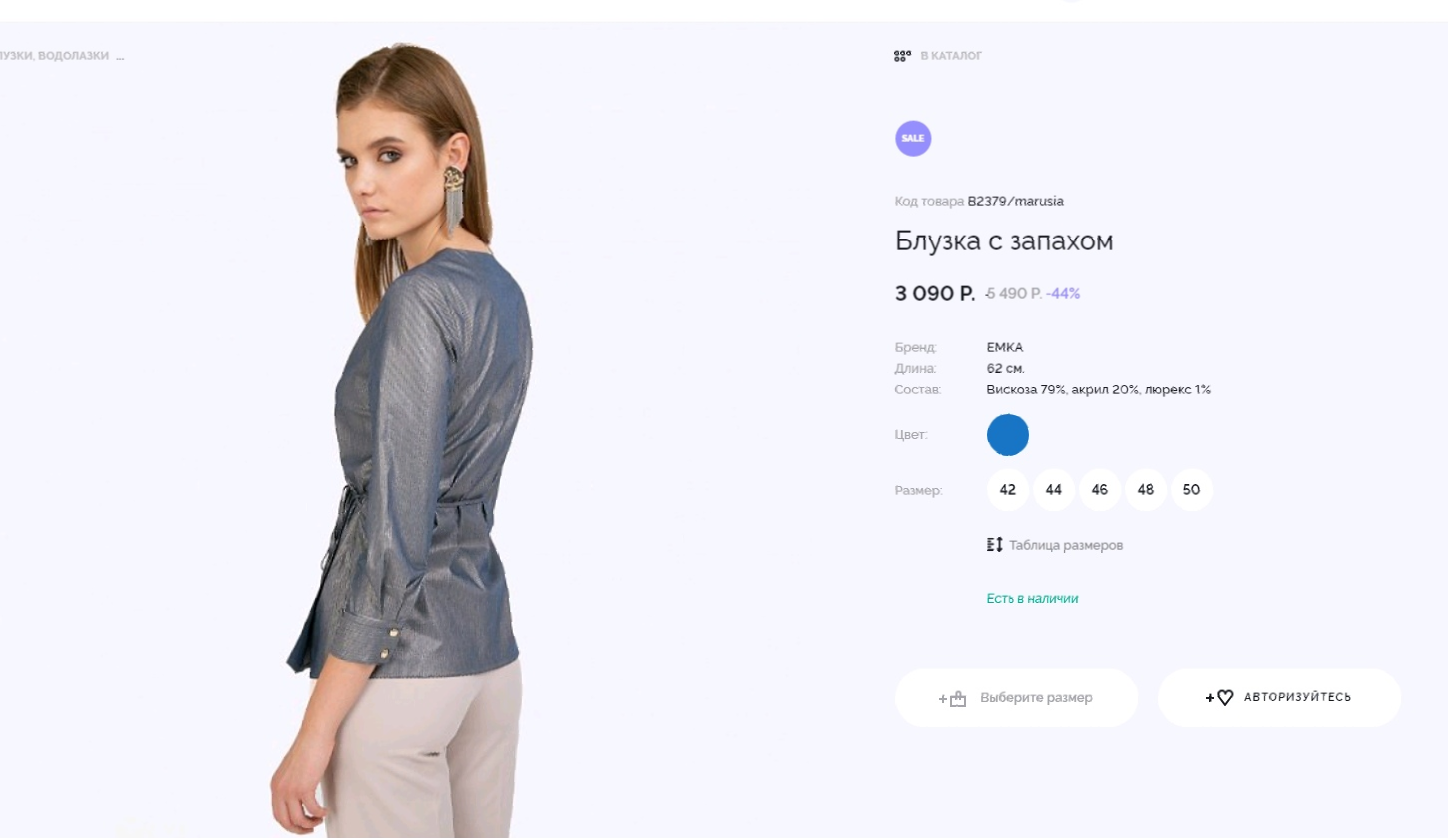Select size 50
Viewport: 1448px width, 838px height.
coord(1192,490)
